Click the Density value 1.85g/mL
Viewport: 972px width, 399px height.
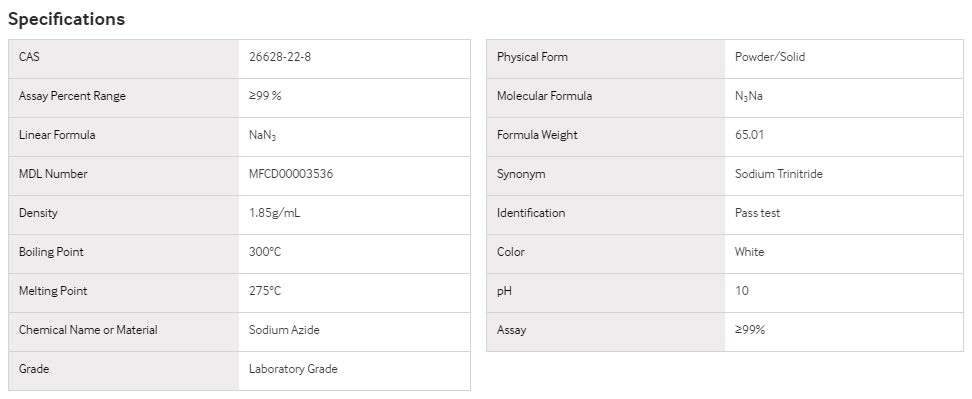pos(275,213)
